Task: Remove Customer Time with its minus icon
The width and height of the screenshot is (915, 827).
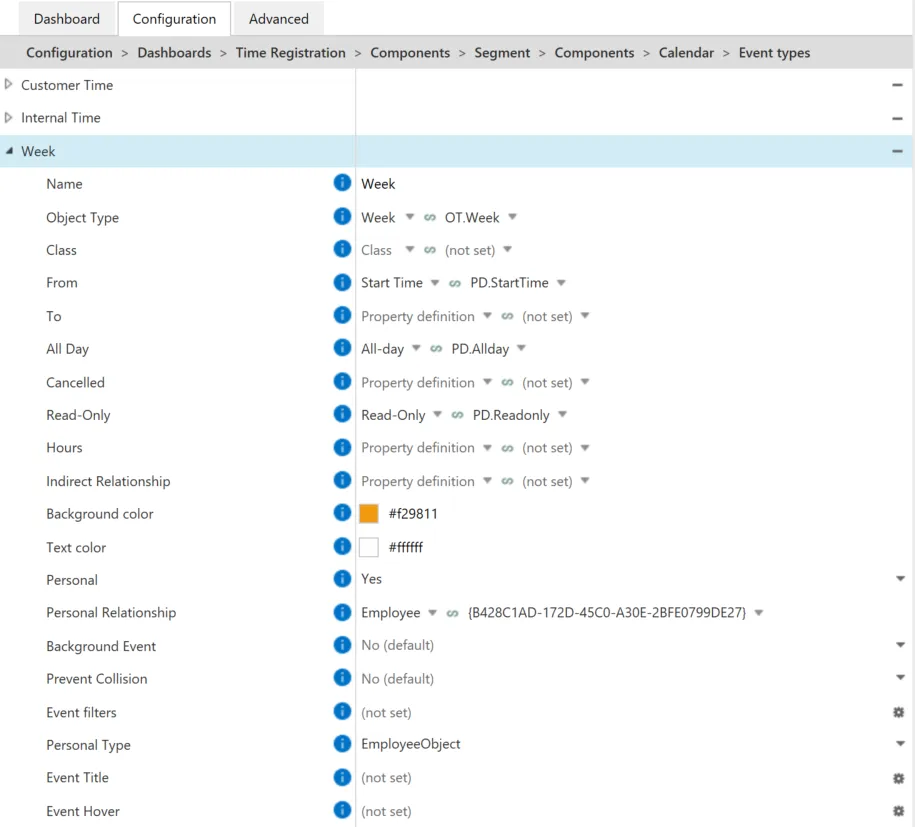Action: point(897,85)
